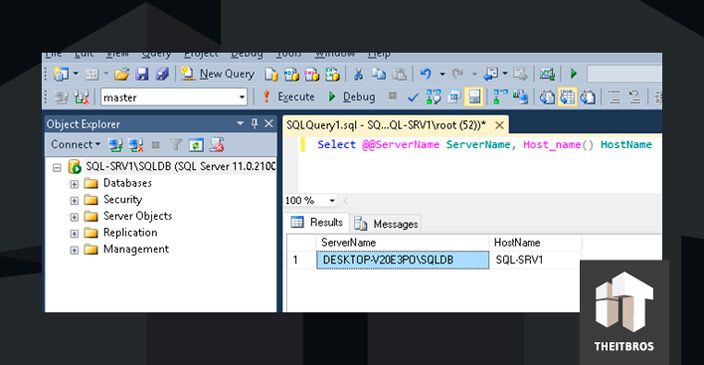
Task: Expand the Security node
Action: pos(74,201)
